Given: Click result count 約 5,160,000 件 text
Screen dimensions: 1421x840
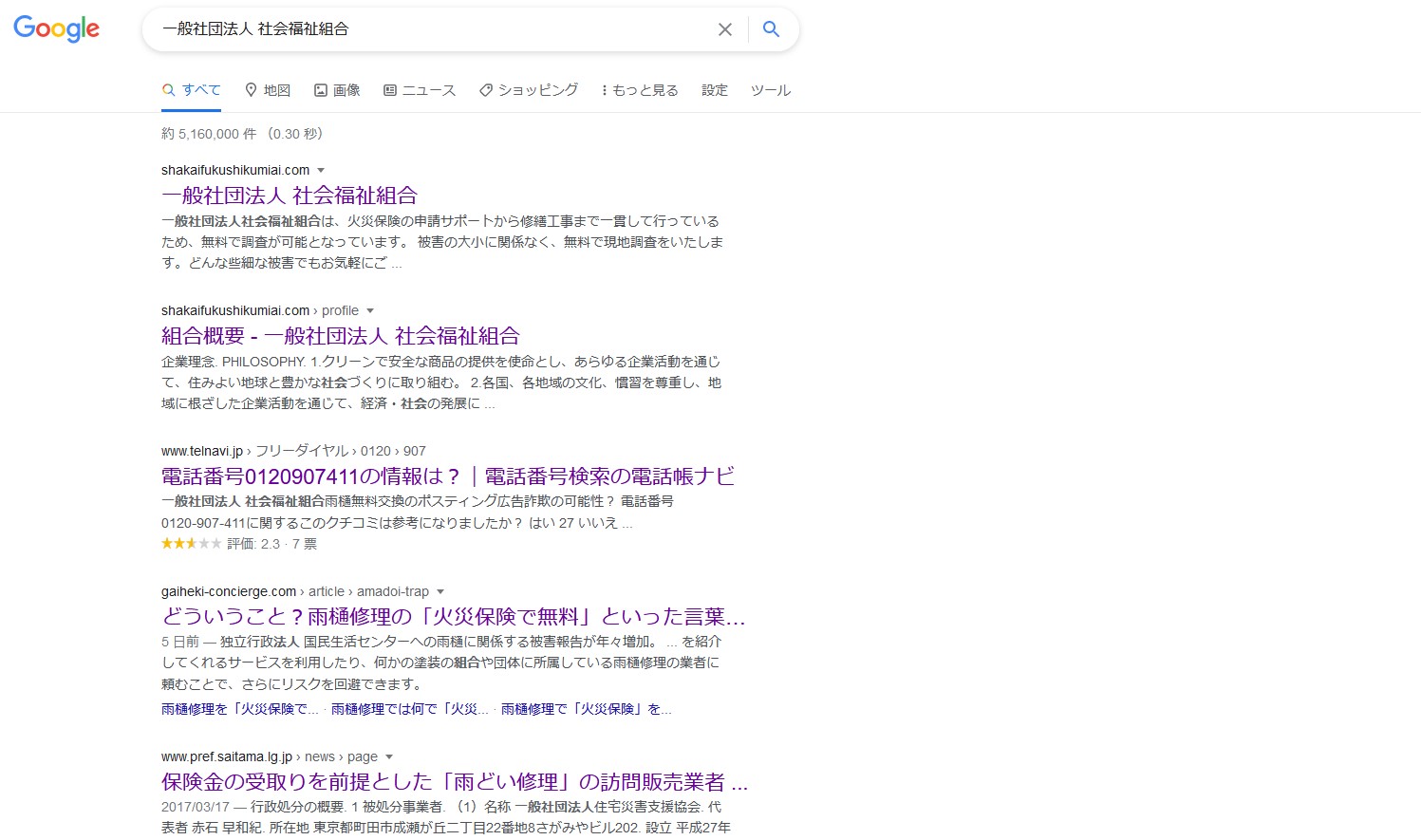Looking at the screenshot, I should [x=209, y=134].
